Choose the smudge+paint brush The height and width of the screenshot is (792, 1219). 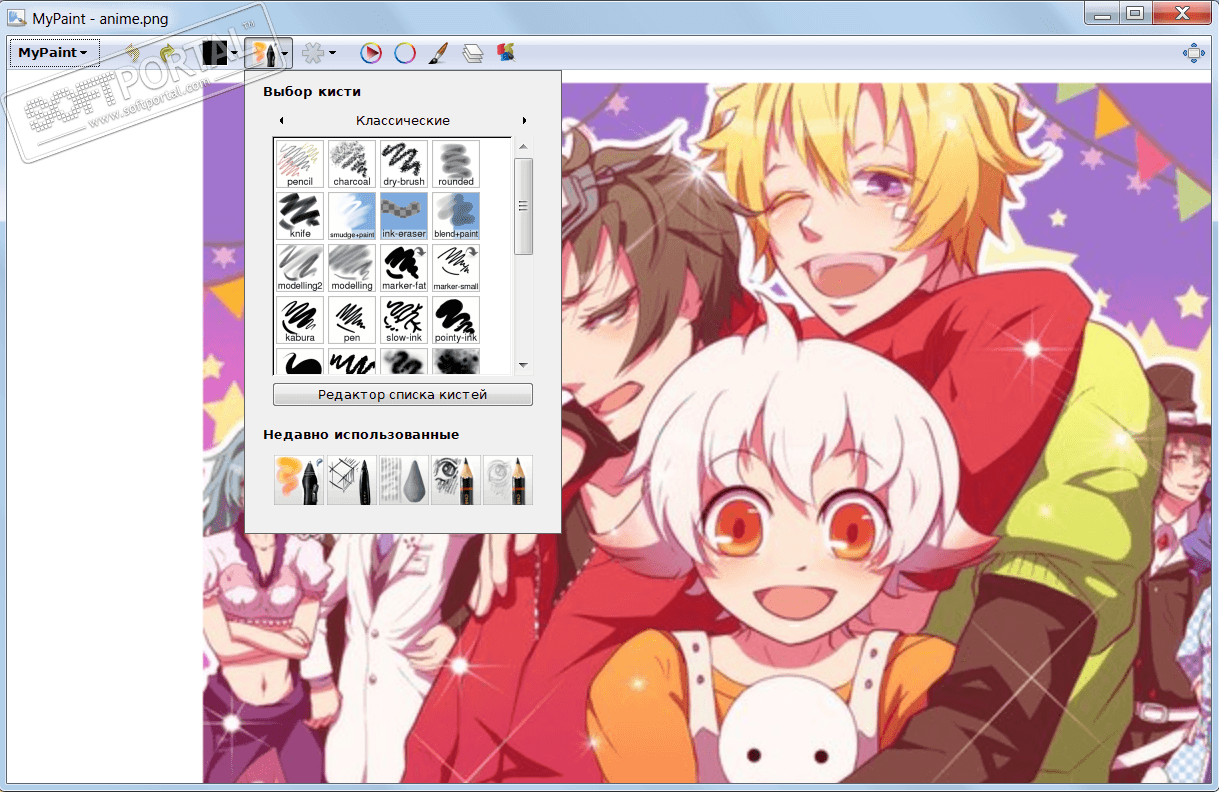pos(352,216)
